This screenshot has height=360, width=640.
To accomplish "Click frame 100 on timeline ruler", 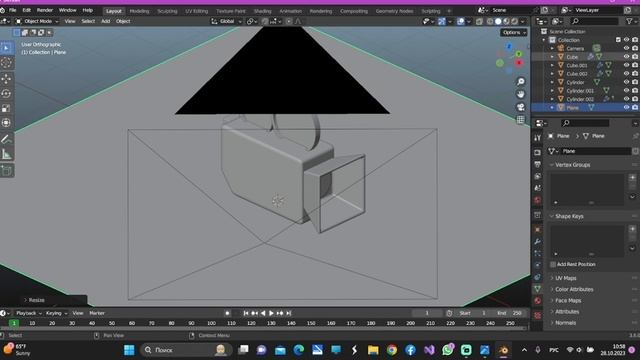I will (x=211, y=323).
